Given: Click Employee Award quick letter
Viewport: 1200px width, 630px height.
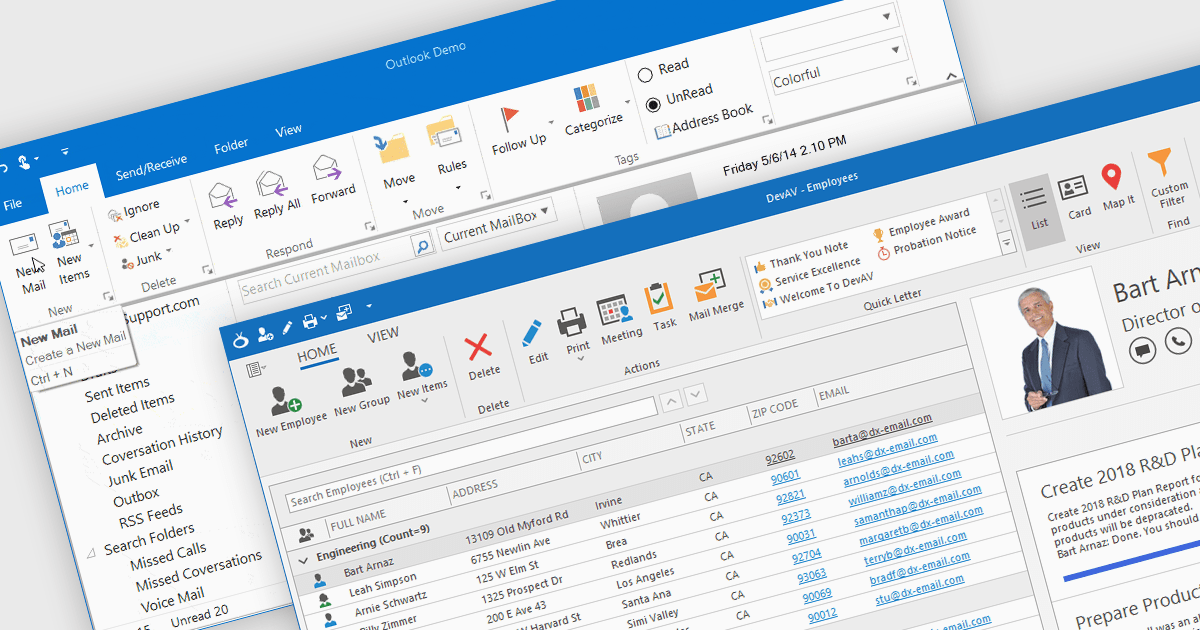Looking at the screenshot, I should tap(921, 223).
